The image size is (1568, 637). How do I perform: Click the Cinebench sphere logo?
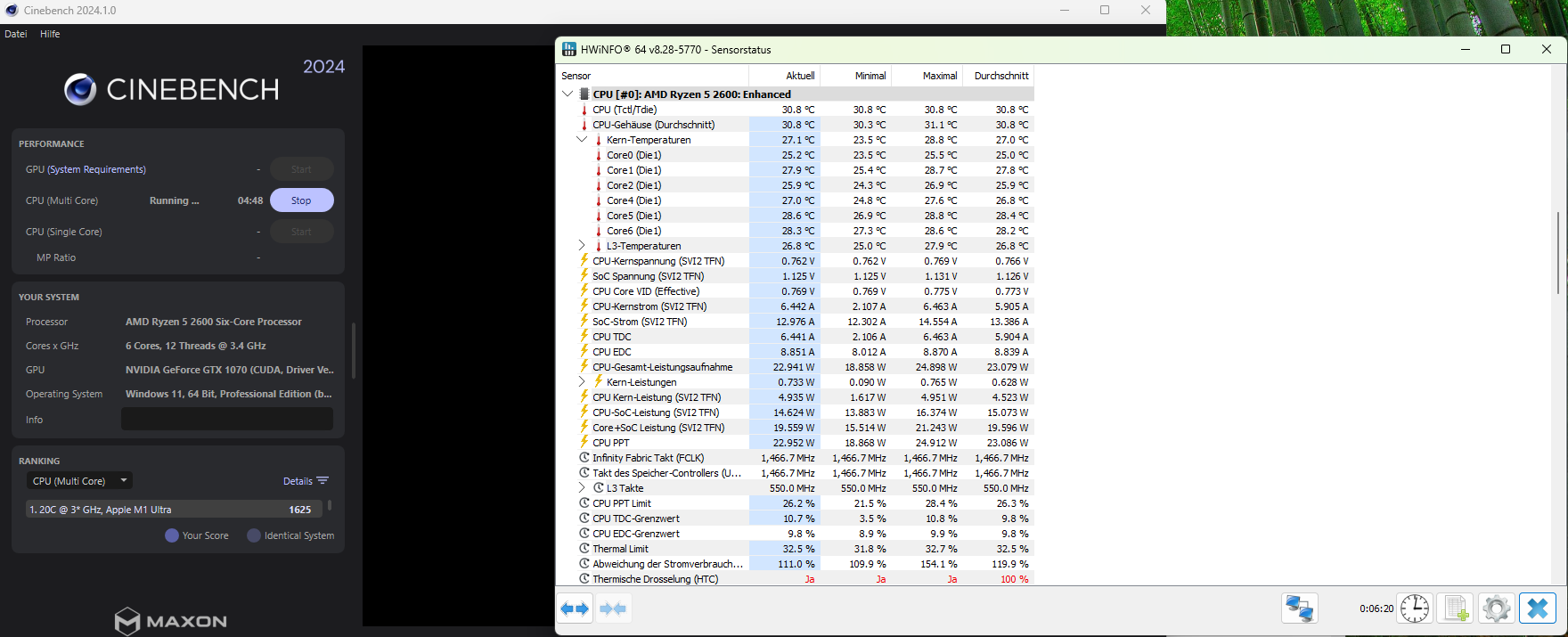pyautogui.click(x=80, y=89)
